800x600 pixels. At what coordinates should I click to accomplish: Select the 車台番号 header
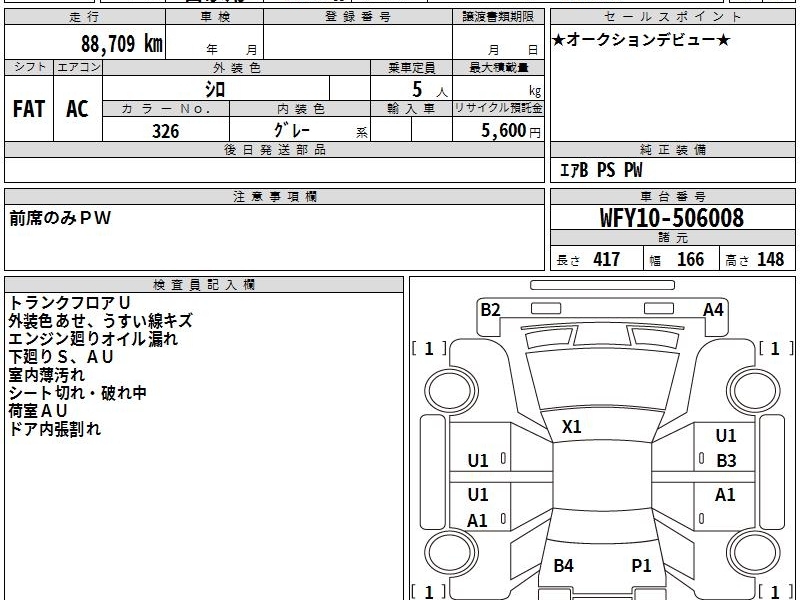[672, 196]
